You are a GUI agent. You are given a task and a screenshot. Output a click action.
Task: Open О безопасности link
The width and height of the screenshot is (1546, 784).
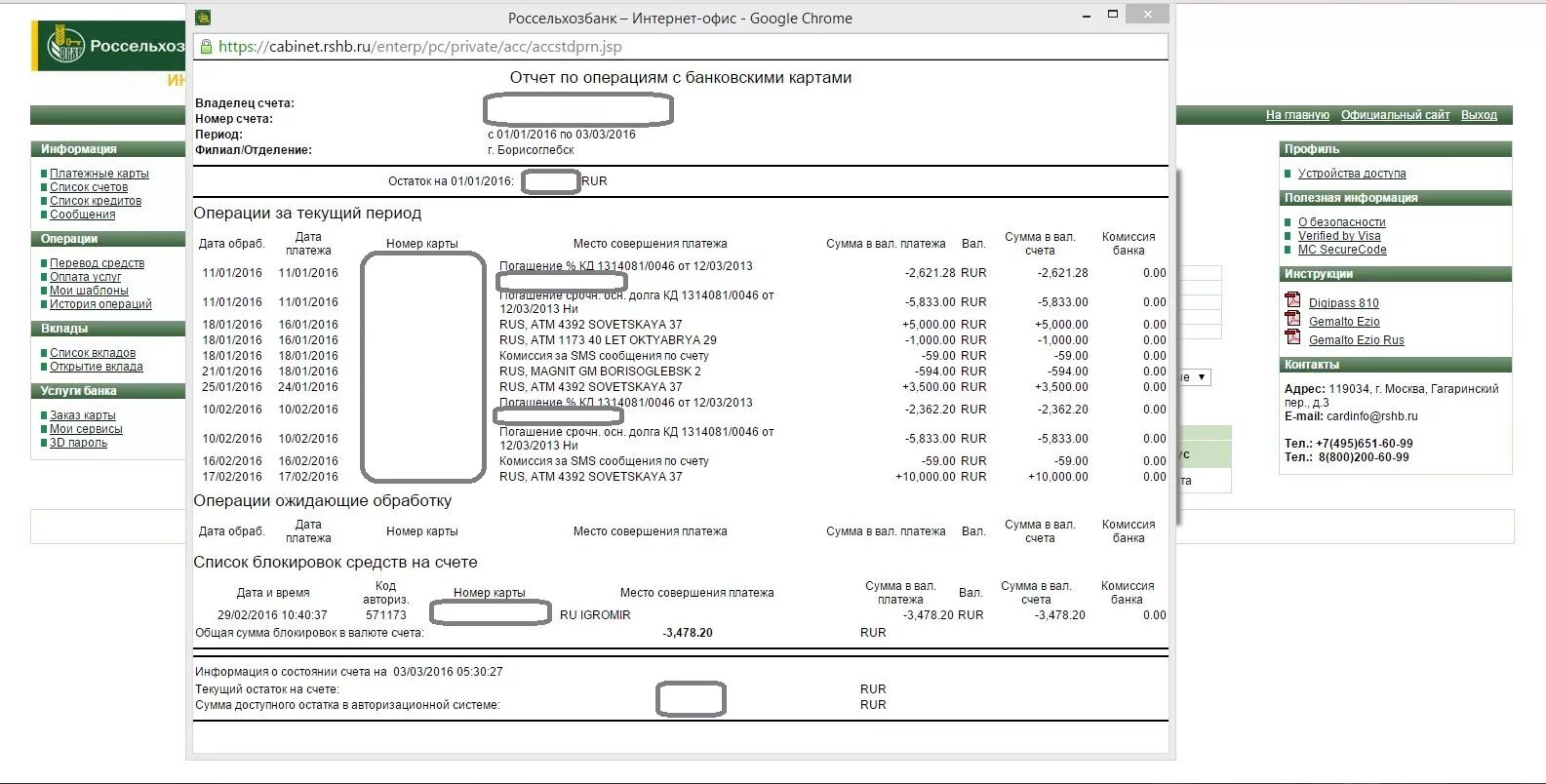click(1341, 222)
